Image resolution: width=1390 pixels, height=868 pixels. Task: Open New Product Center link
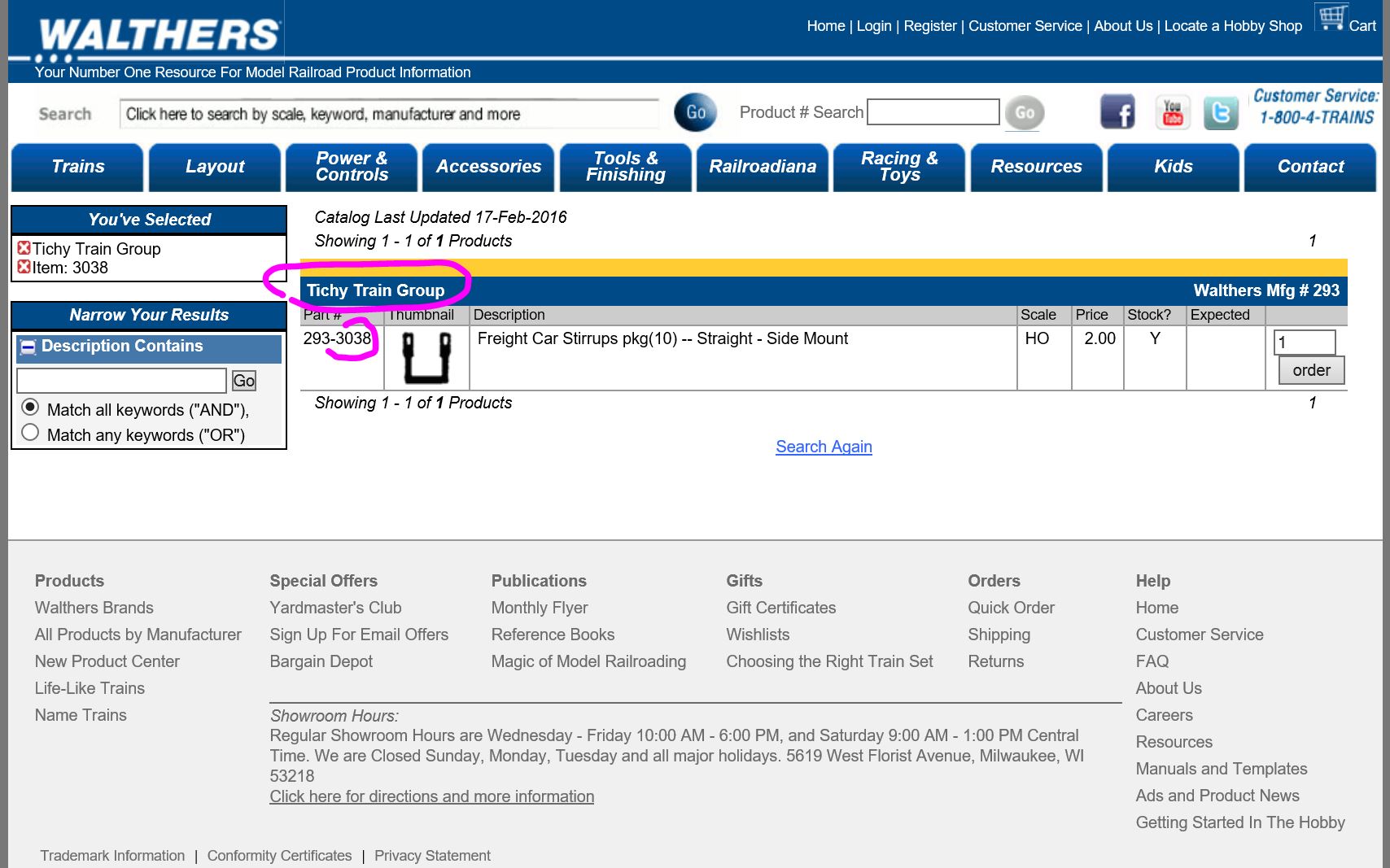click(x=107, y=661)
